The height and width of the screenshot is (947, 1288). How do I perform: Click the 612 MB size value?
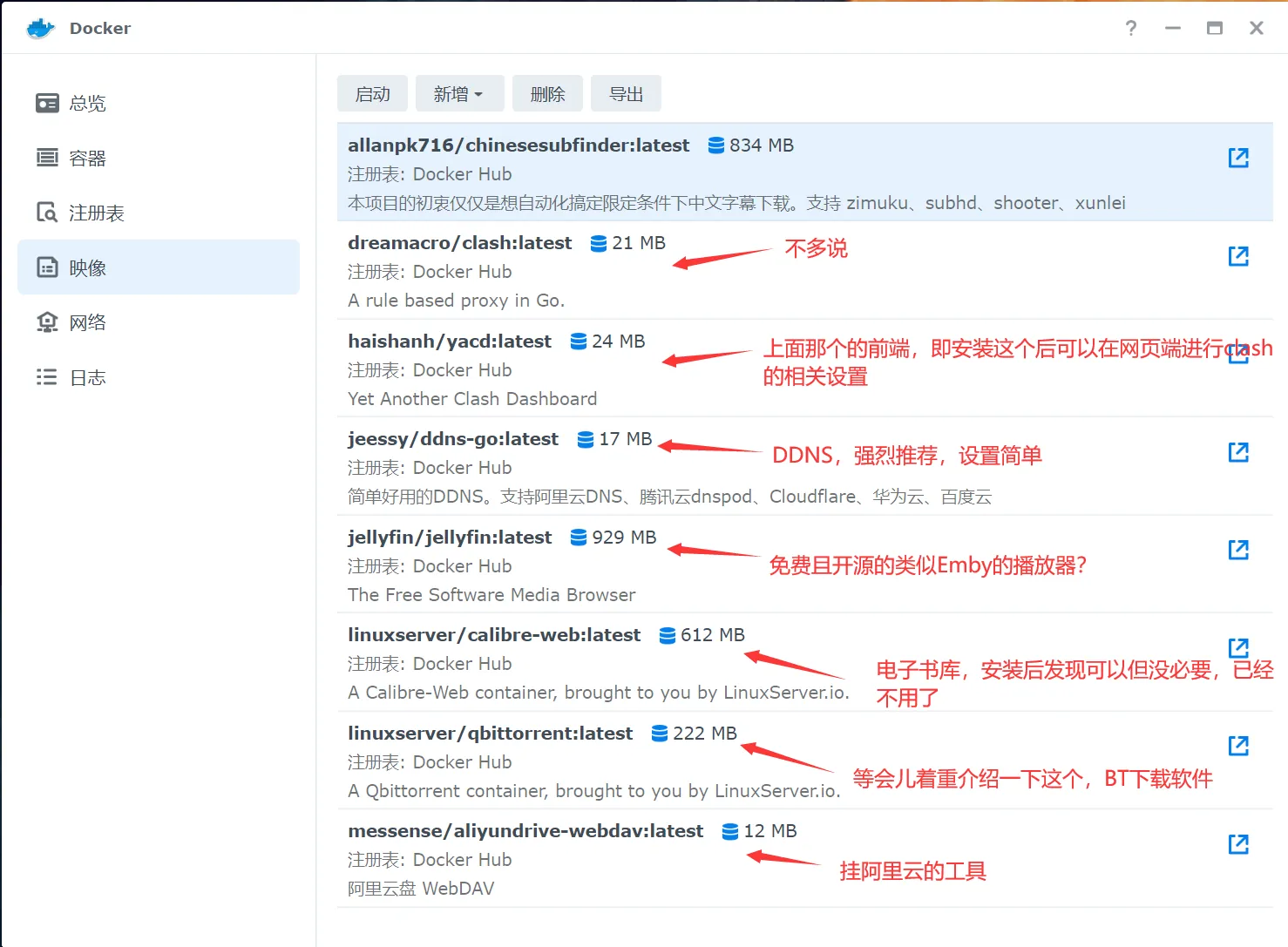pyautogui.click(x=713, y=635)
